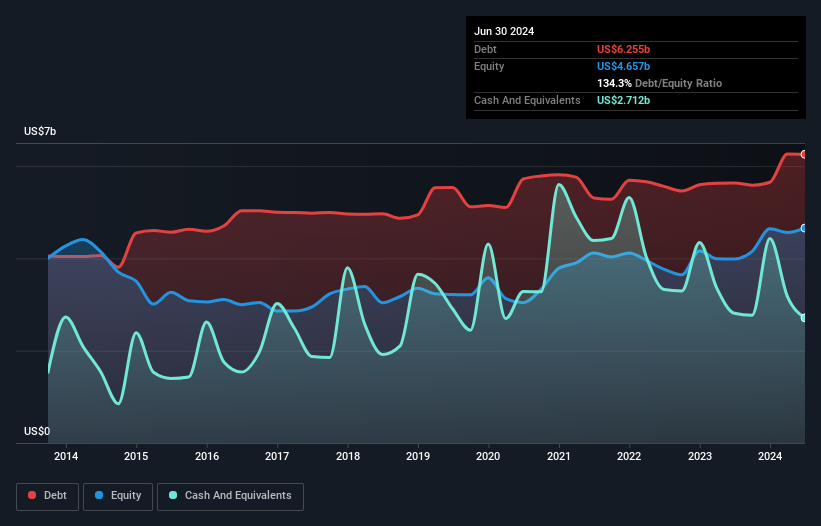821x526 pixels.
Task: Select the red Debt endpoint marker
Action: click(x=804, y=154)
